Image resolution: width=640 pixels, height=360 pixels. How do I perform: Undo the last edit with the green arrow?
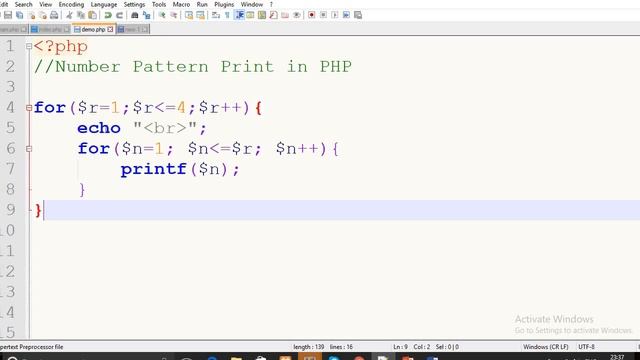(x=108, y=15)
